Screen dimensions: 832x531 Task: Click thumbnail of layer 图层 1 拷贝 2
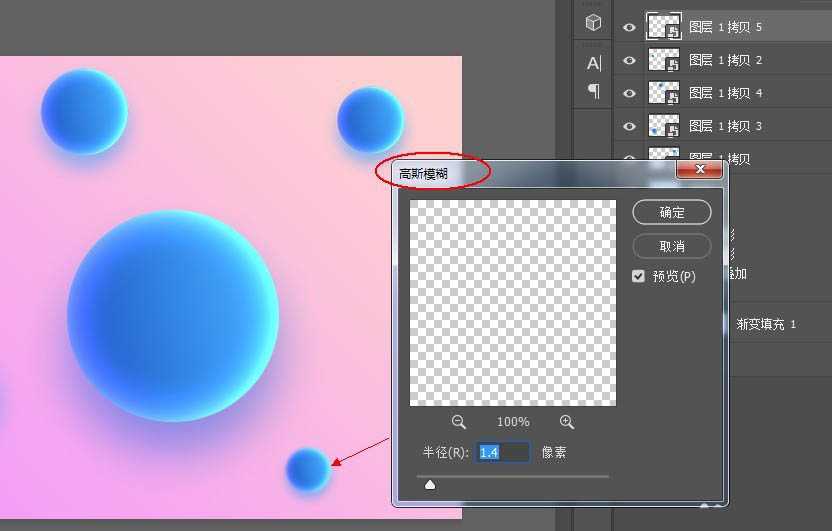[x=664, y=60]
